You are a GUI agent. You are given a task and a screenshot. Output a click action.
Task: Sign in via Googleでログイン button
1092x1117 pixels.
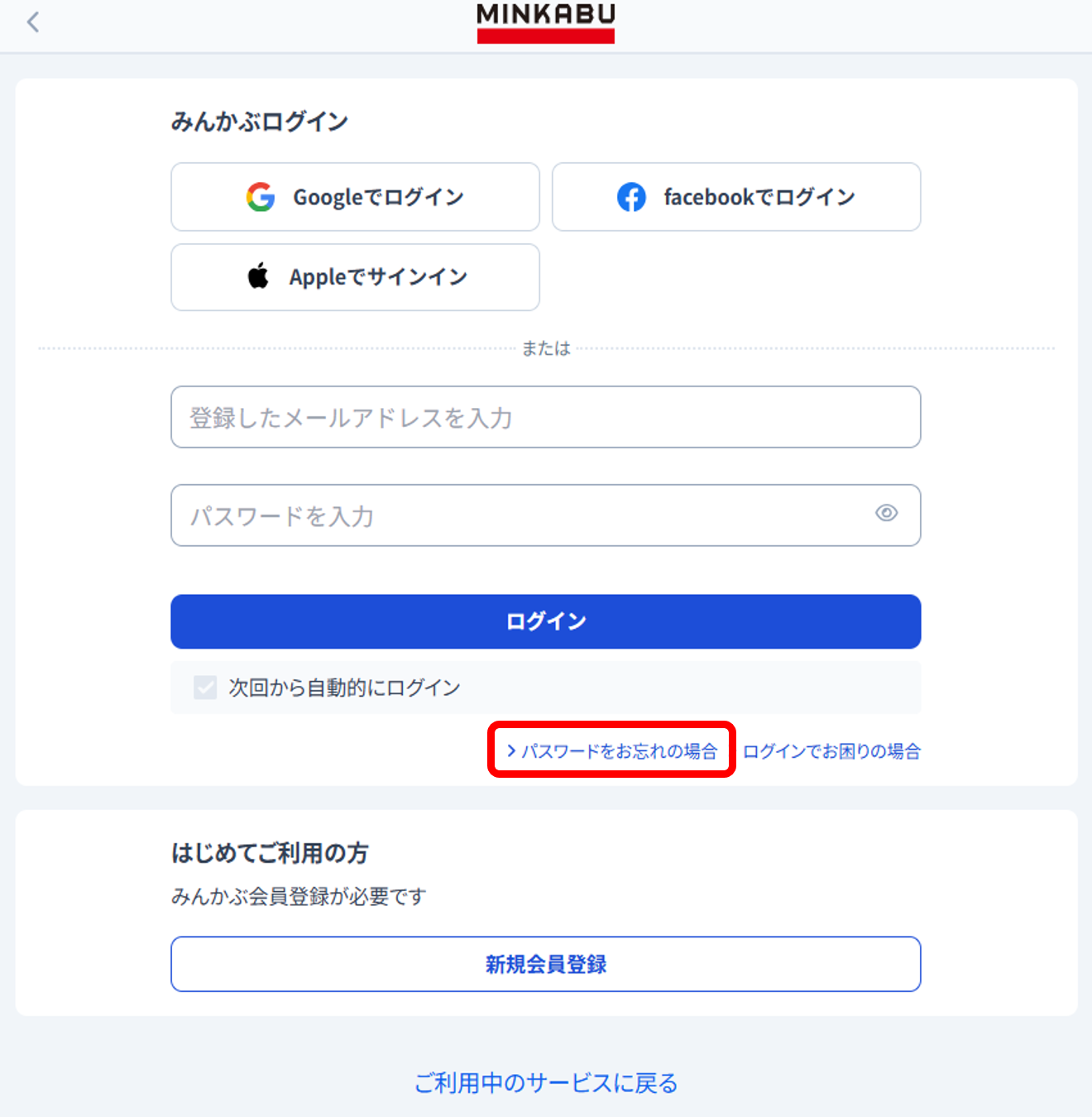click(355, 197)
